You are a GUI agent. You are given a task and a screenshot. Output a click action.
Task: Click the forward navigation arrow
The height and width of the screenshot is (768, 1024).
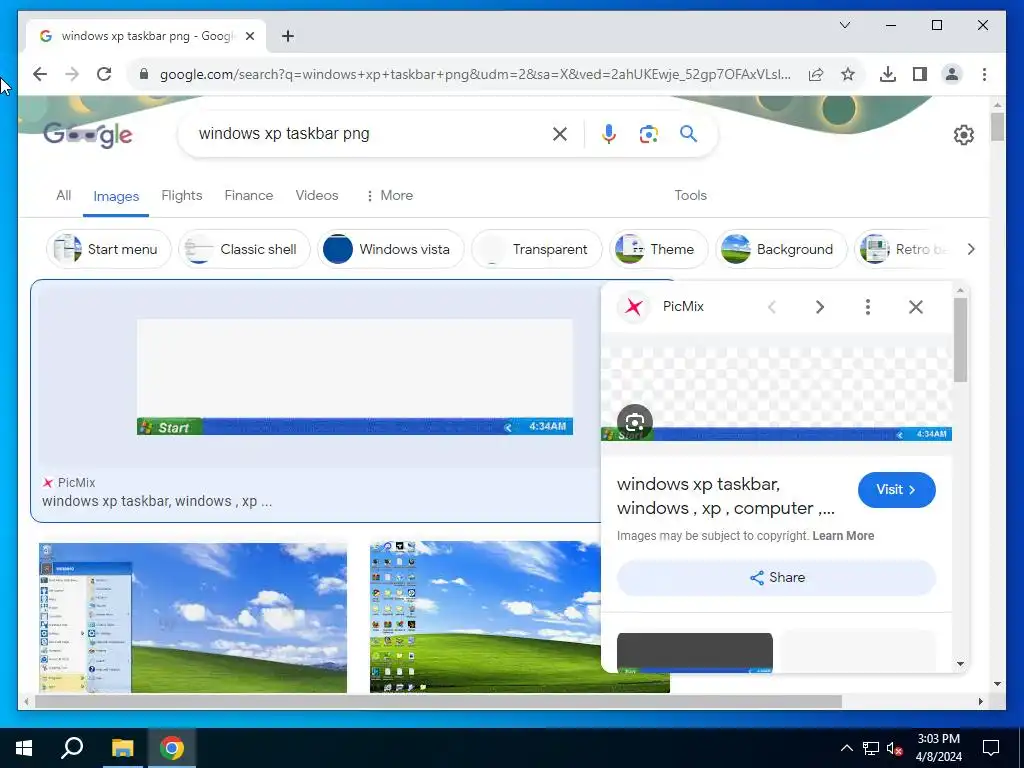click(72, 74)
